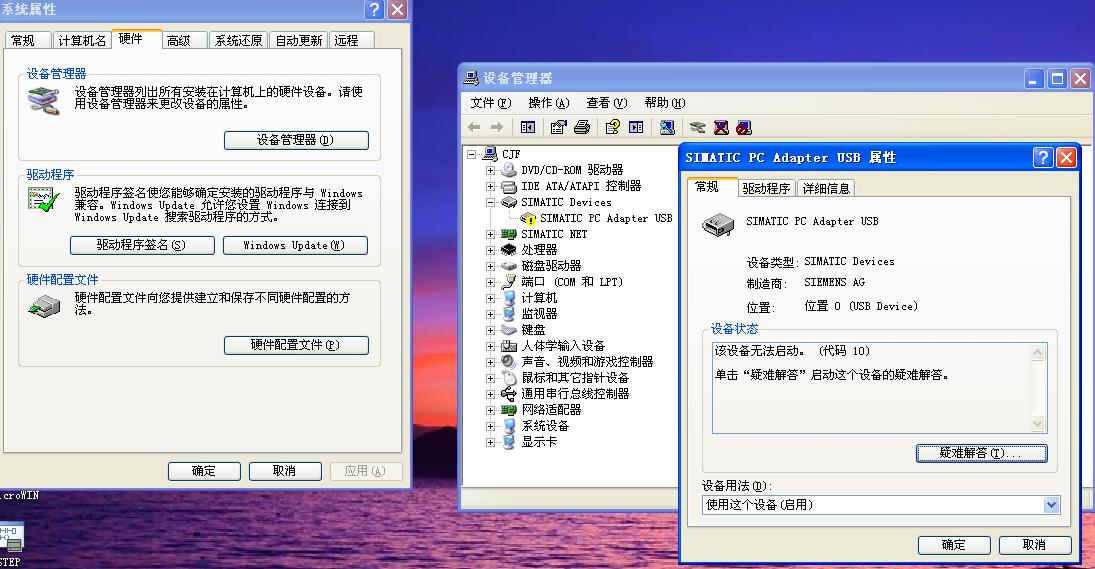The height and width of the screenshot is (569, 1095).
Task: Click the Update driver toolbar icon
Action: point(697,127)
